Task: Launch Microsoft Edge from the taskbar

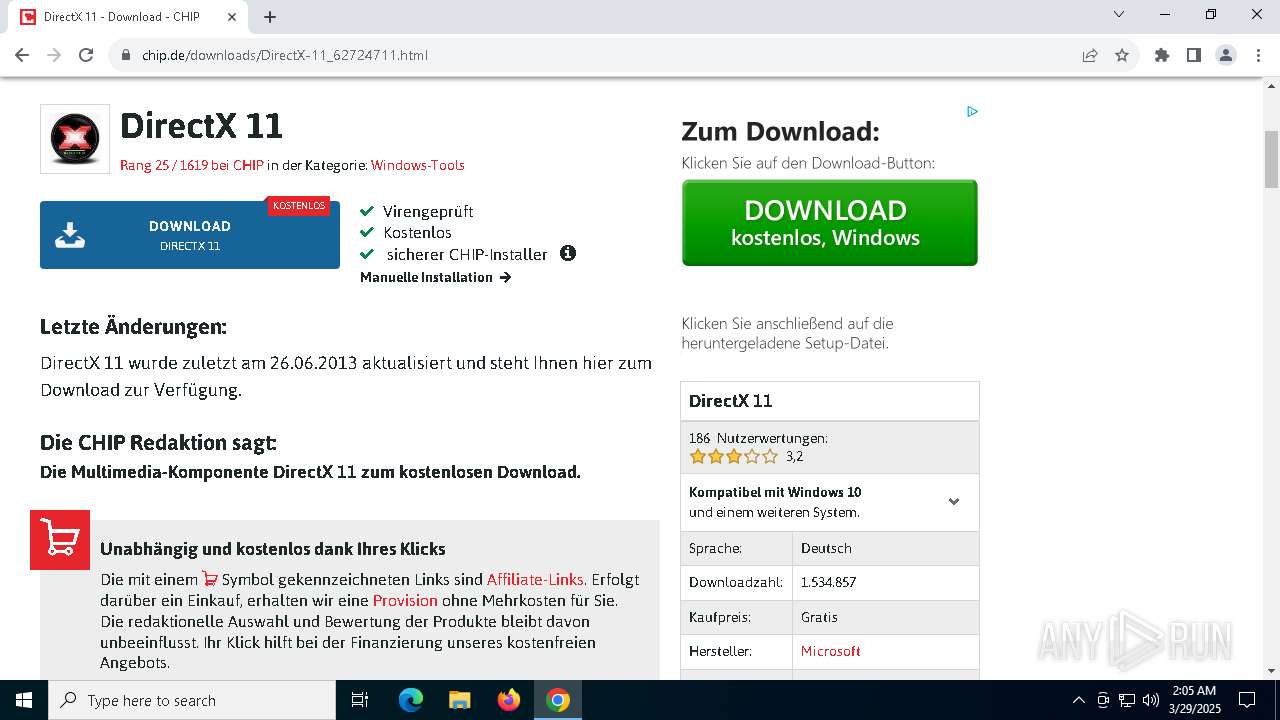Action: (x=411, y=700)
